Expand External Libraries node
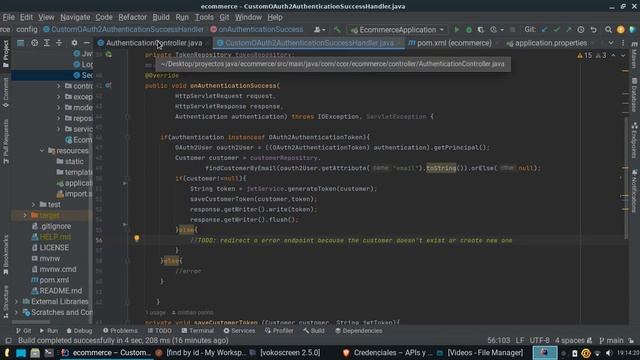Image resolution: width=640 pixels, height=360 pixels. (17, 302)
